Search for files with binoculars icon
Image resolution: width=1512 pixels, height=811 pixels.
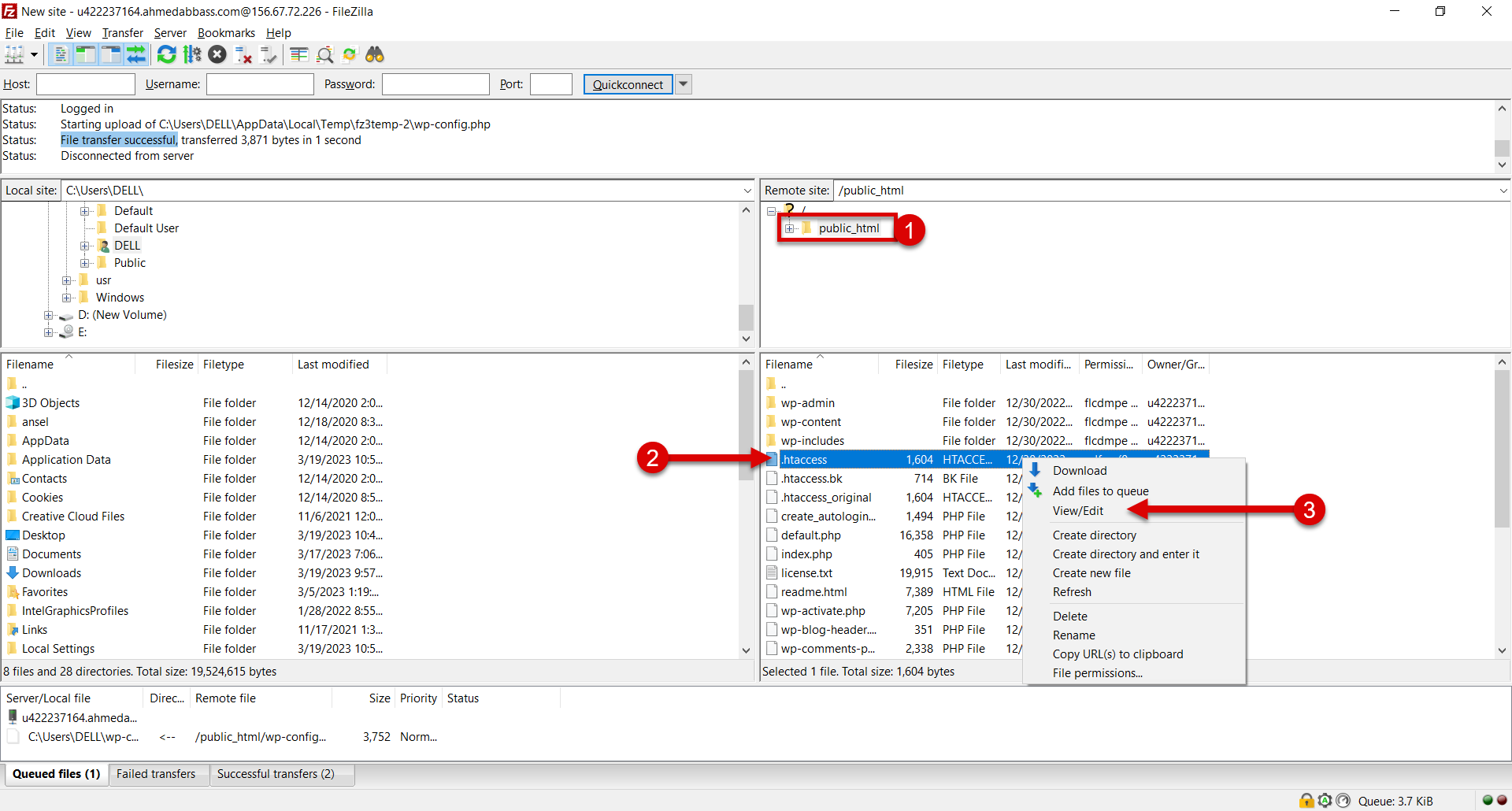coord(375,54)
